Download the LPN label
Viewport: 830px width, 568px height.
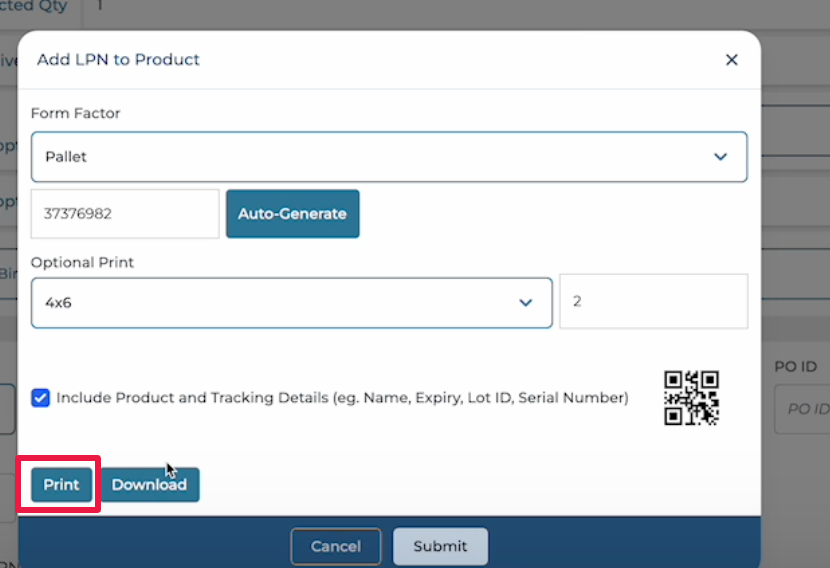click(149, 485)
